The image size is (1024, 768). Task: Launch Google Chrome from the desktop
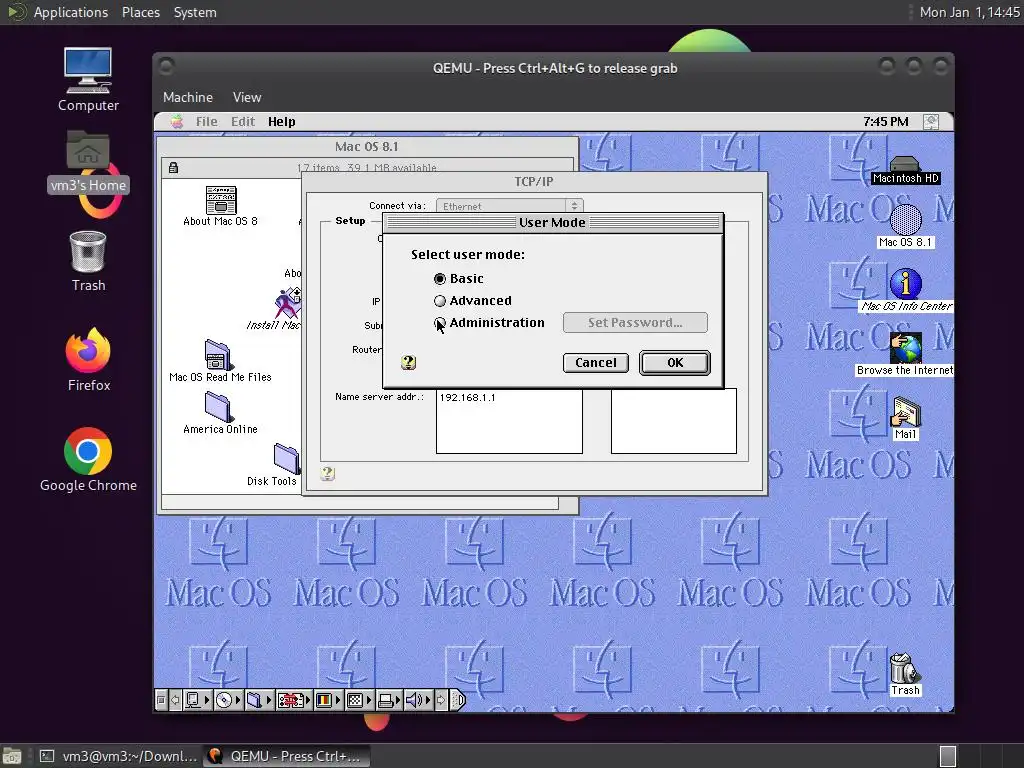[88, 460]
